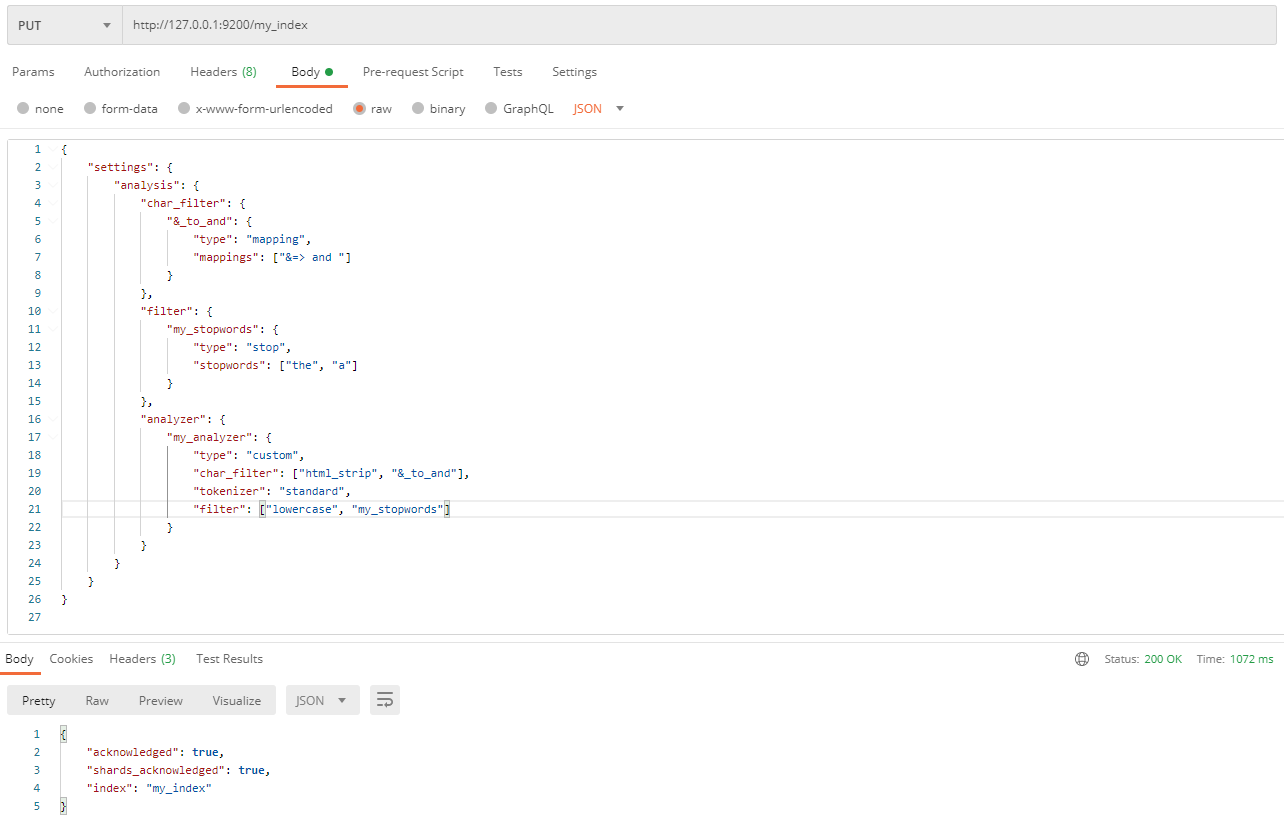Open the response Cookies tab
Image resolution: width=1284 pixels, height=825 pixels.
click(71, 659)
